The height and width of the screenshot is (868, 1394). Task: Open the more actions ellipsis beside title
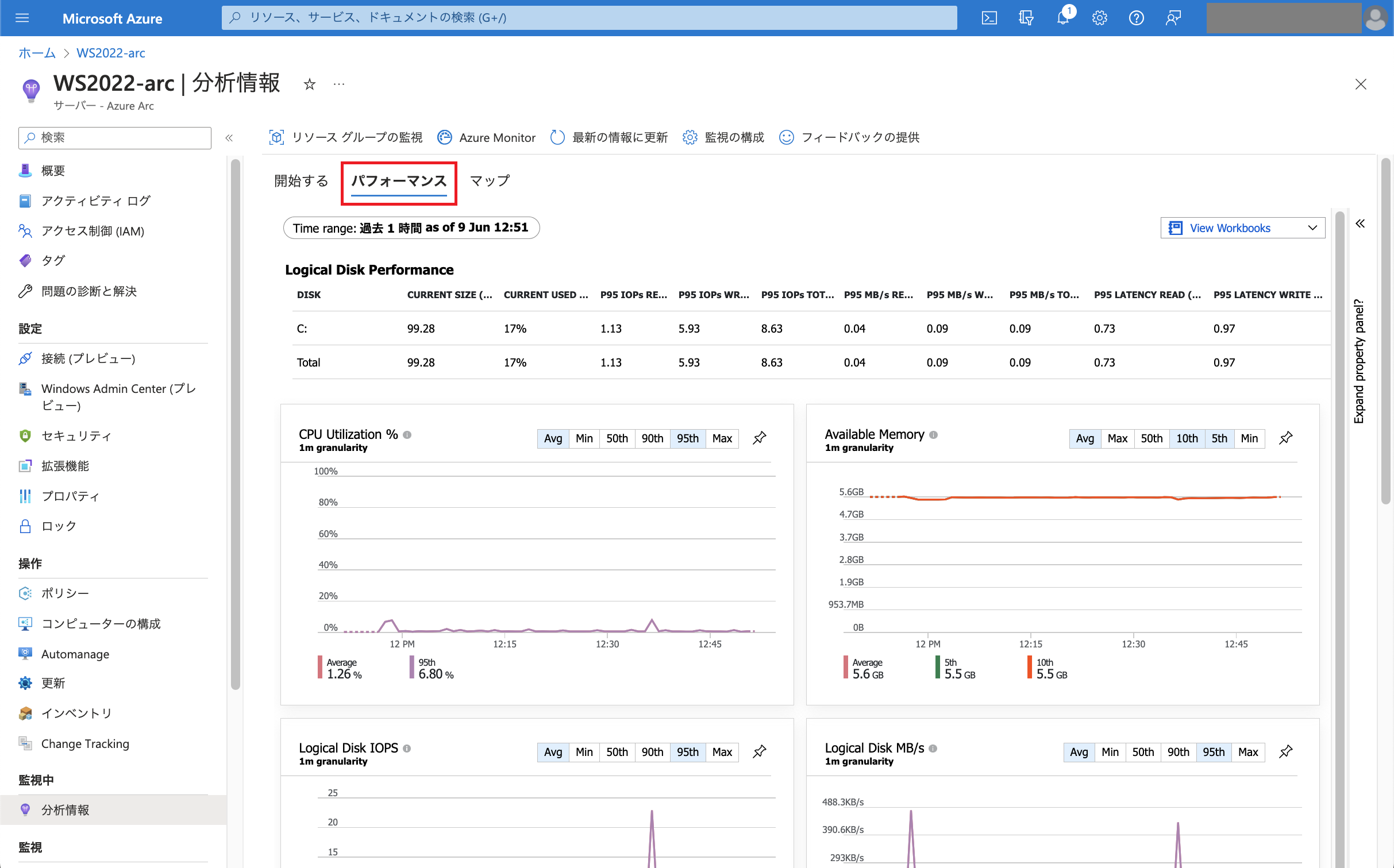339,84
